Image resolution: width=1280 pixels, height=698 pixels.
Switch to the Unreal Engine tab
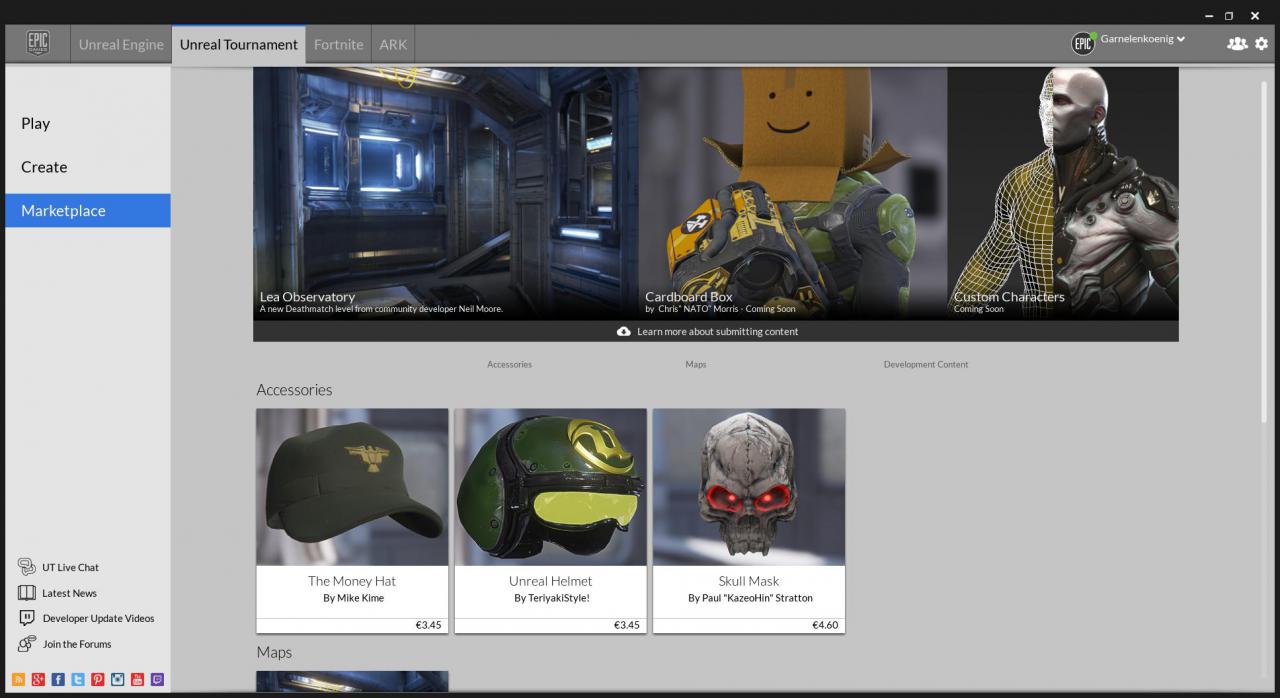[121, 44]
